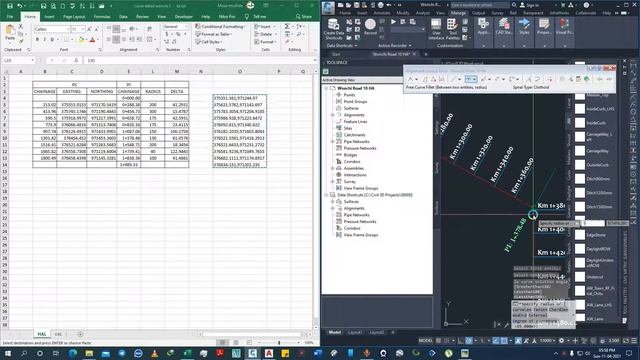Open the Conditional Formatting dropdown
This screenshot has width=640, height=360.
coord(220,26)
